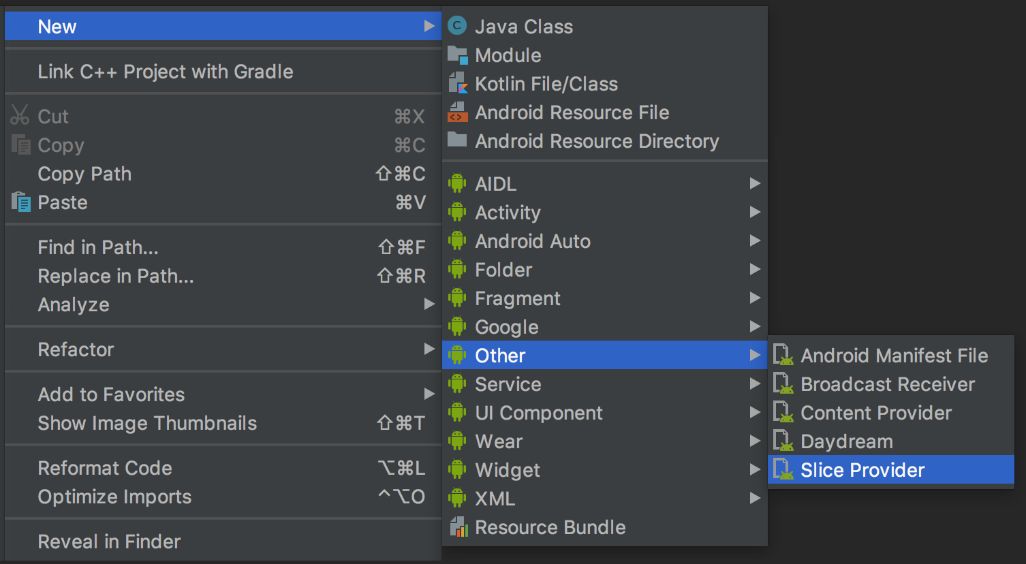Expand the Fragment submenu arrow

(755, 298)
